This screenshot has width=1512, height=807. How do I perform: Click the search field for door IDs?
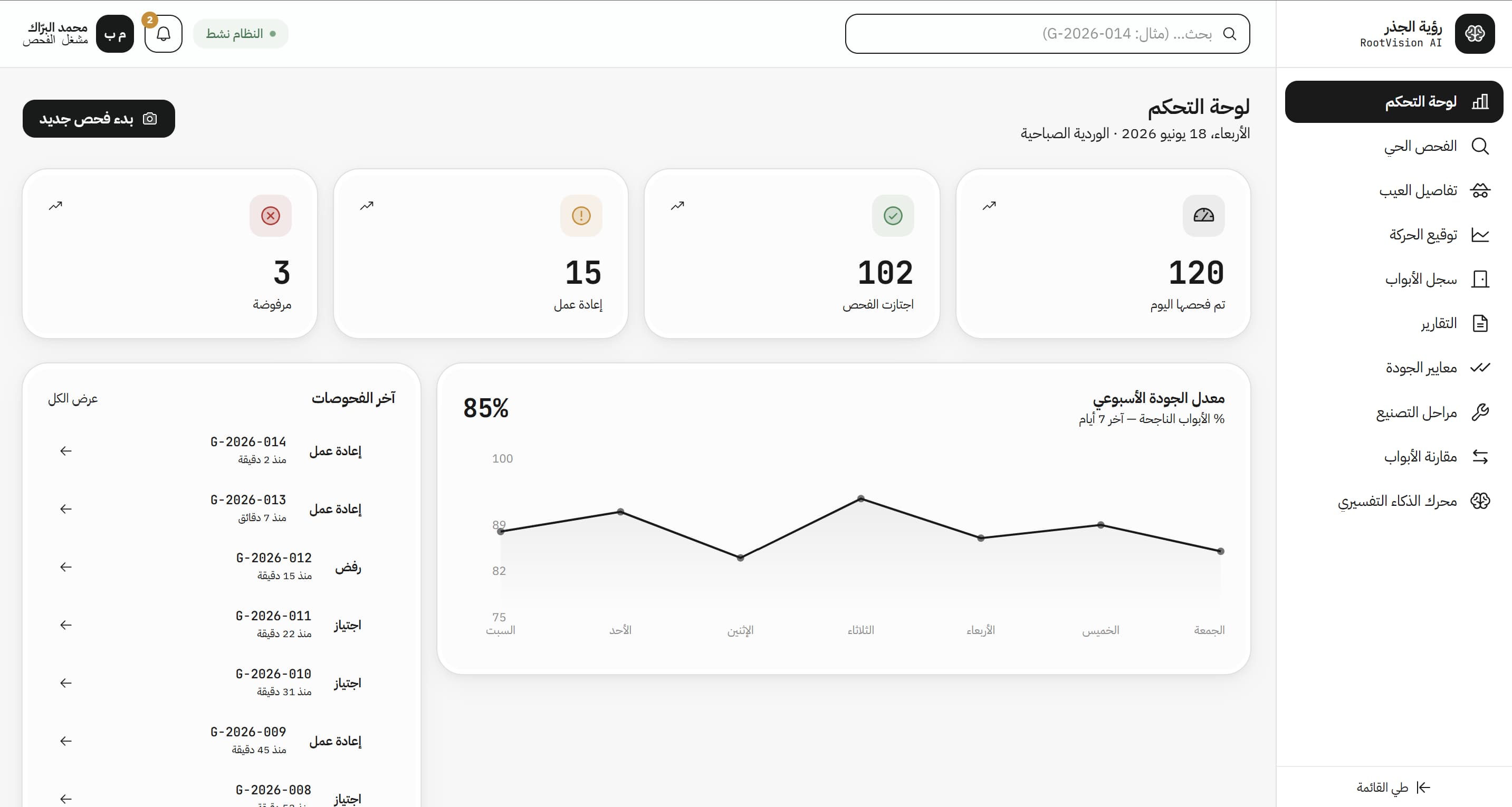[1047, 33]
